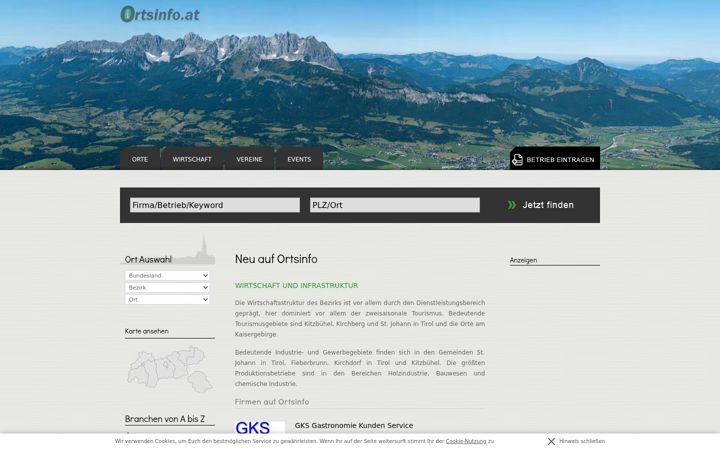Open the GKS company logo
The width and height of the screenshot is (720, 450).
(259, 427)
